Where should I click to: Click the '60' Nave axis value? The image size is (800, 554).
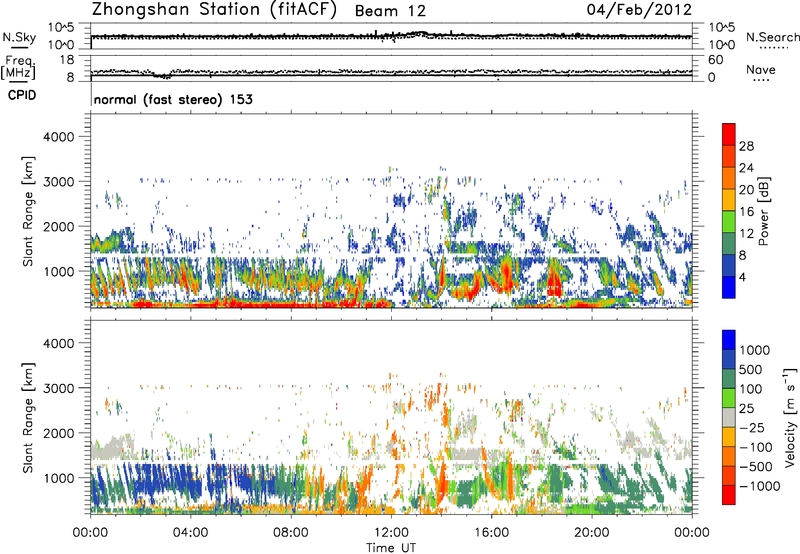pos(715,60)
